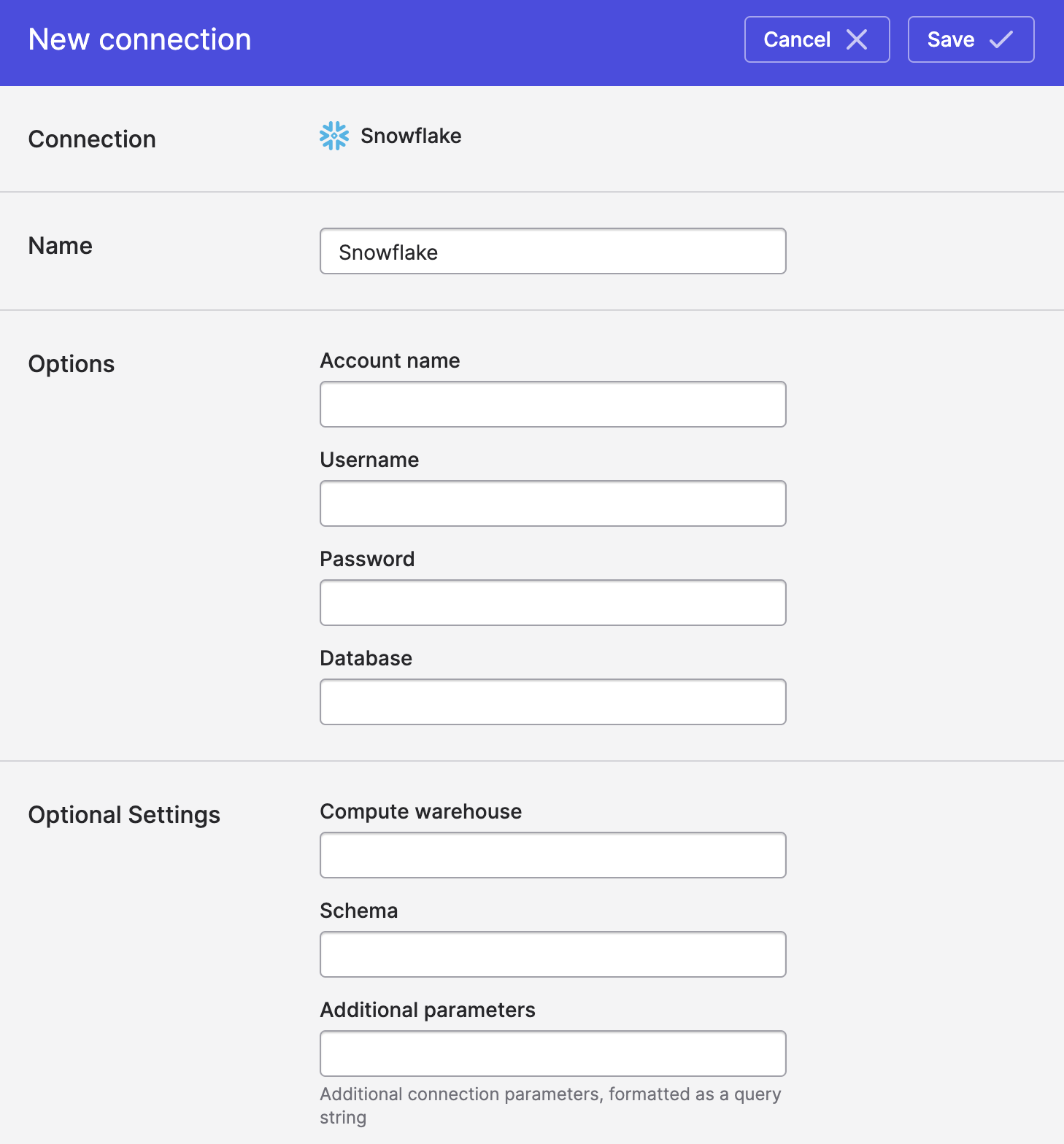Click the Options section heading
The width and height of the screenshot is (1064, 1144).
coord(72,364)
